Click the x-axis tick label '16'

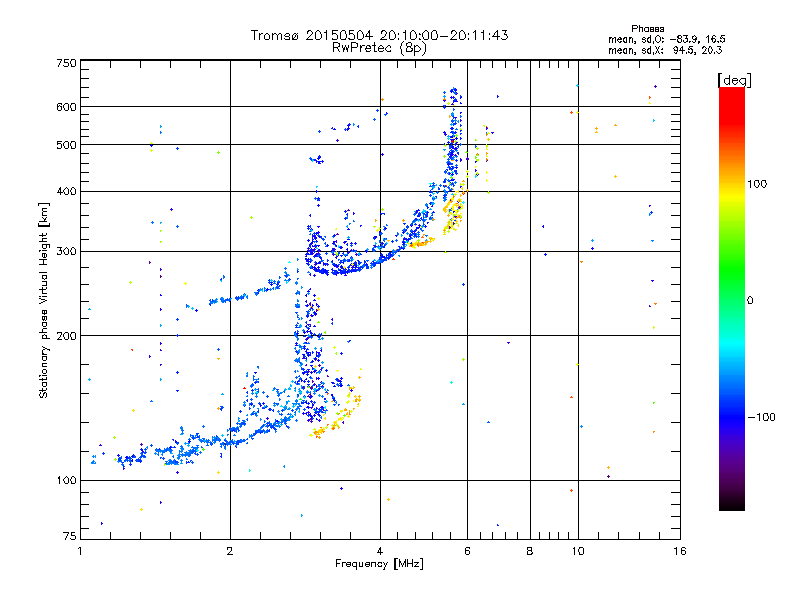680,551
